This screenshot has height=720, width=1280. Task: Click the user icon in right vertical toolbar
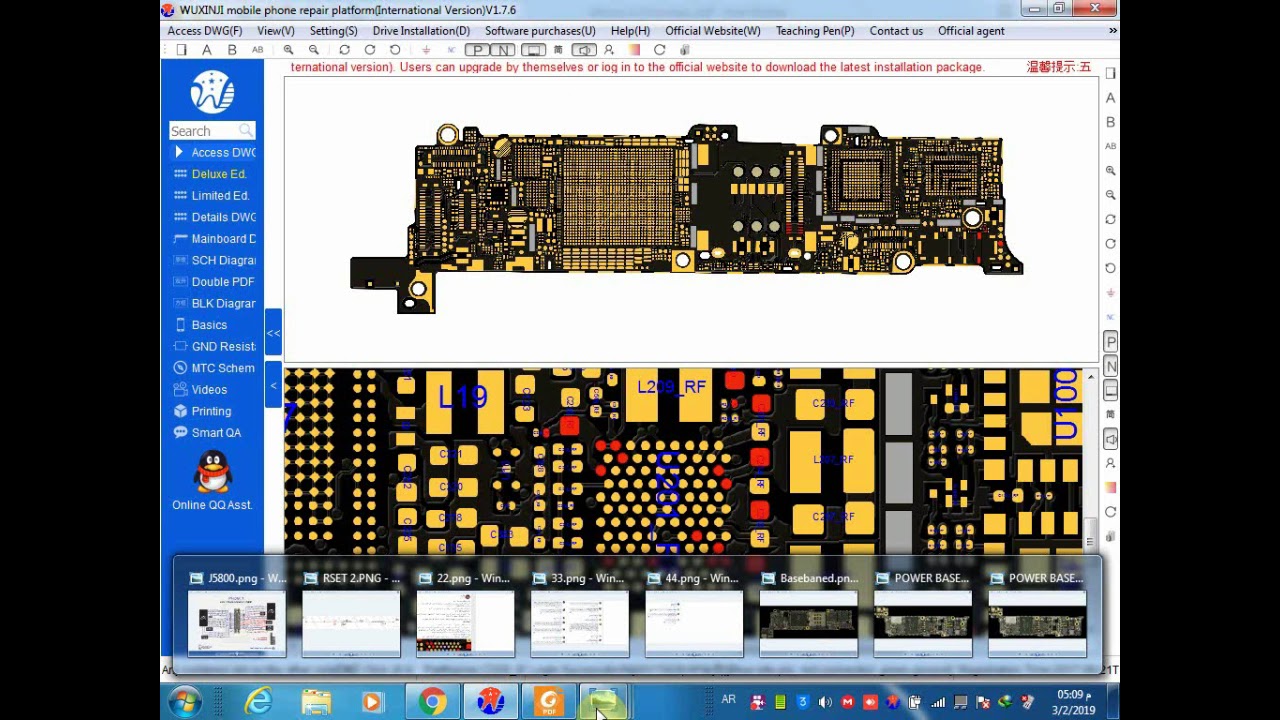point(1110,463)
